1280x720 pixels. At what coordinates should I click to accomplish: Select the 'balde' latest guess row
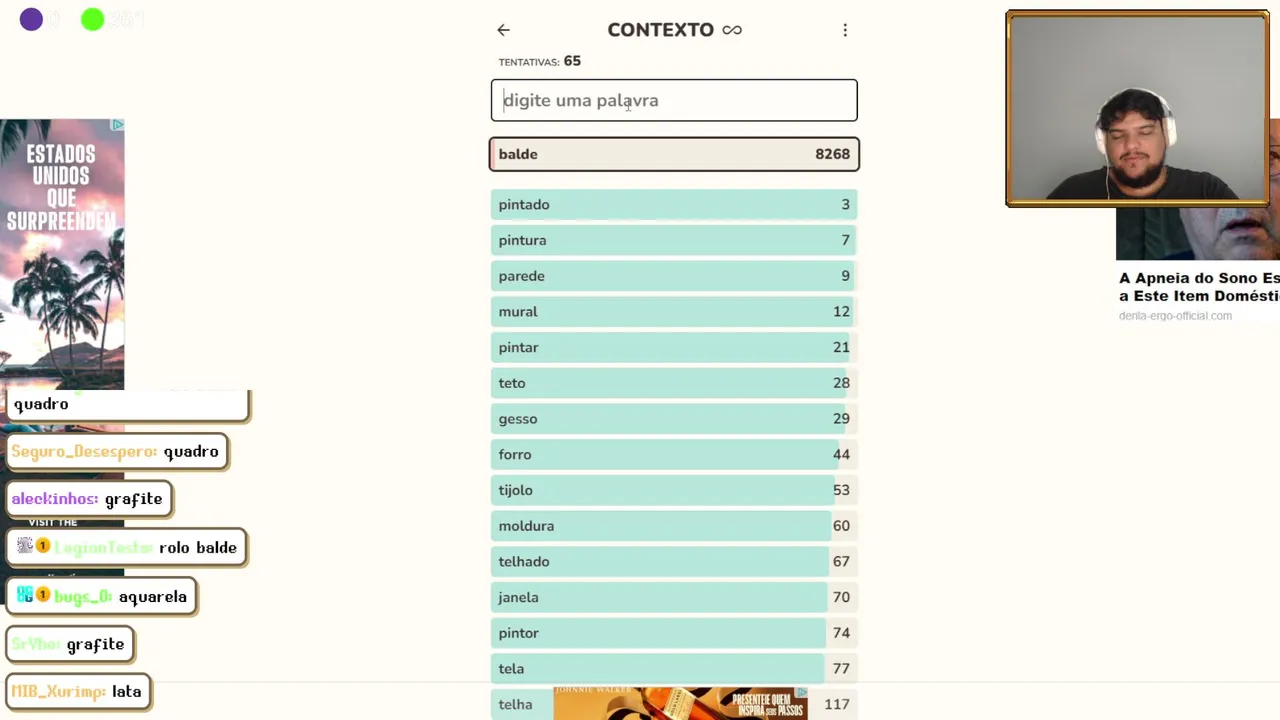pyautogui.click(x=674, y=154)
